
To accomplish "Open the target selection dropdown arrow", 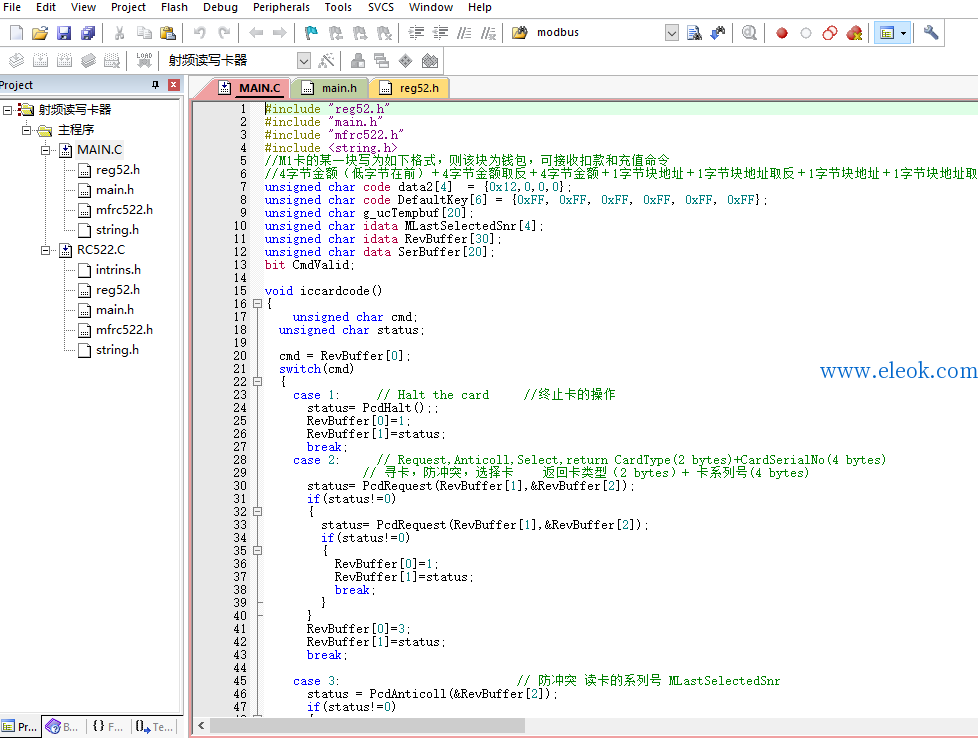I will point(304,61).
